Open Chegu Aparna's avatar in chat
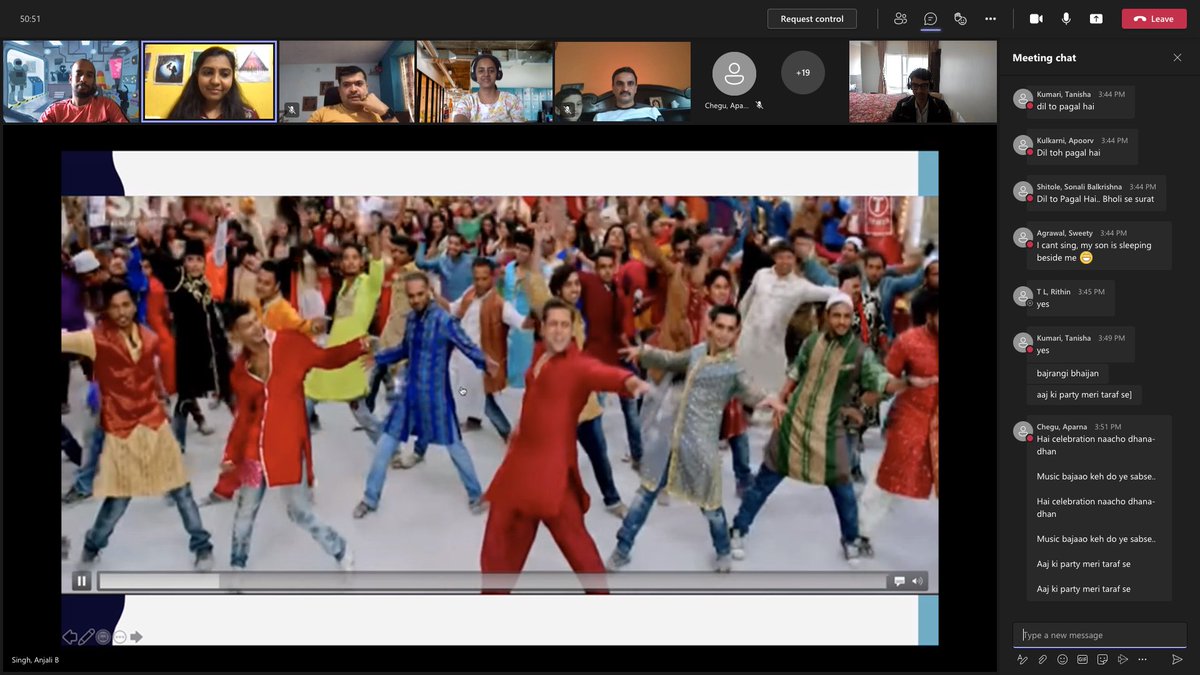 pyautogui.click(x=1023, y=431)
